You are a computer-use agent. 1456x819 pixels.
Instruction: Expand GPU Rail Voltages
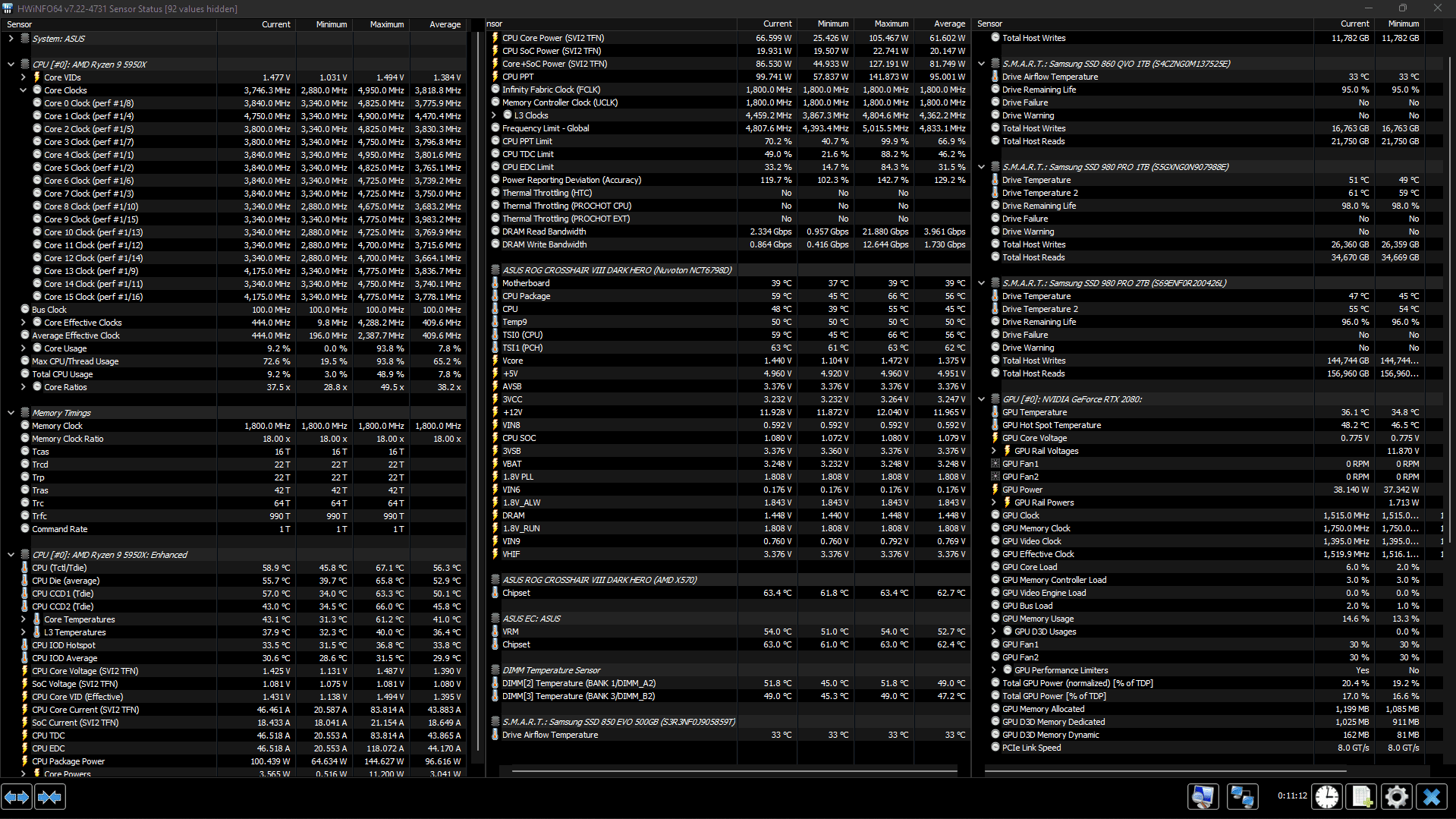click(993, 451)
